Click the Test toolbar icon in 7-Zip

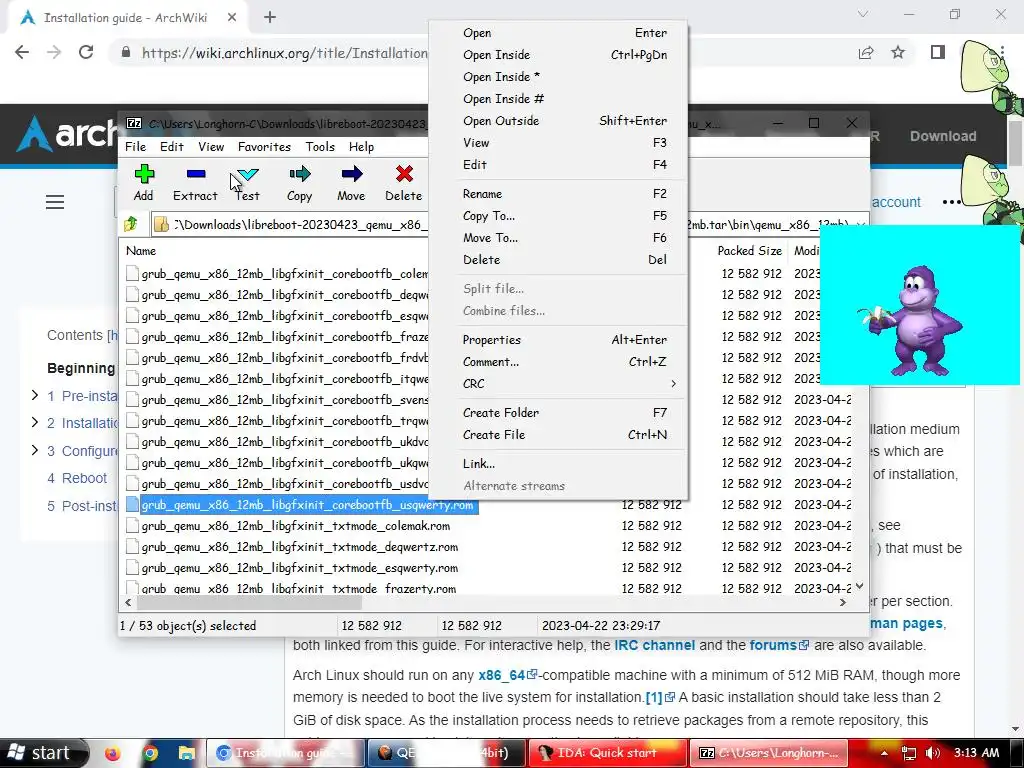pos(248,174)
